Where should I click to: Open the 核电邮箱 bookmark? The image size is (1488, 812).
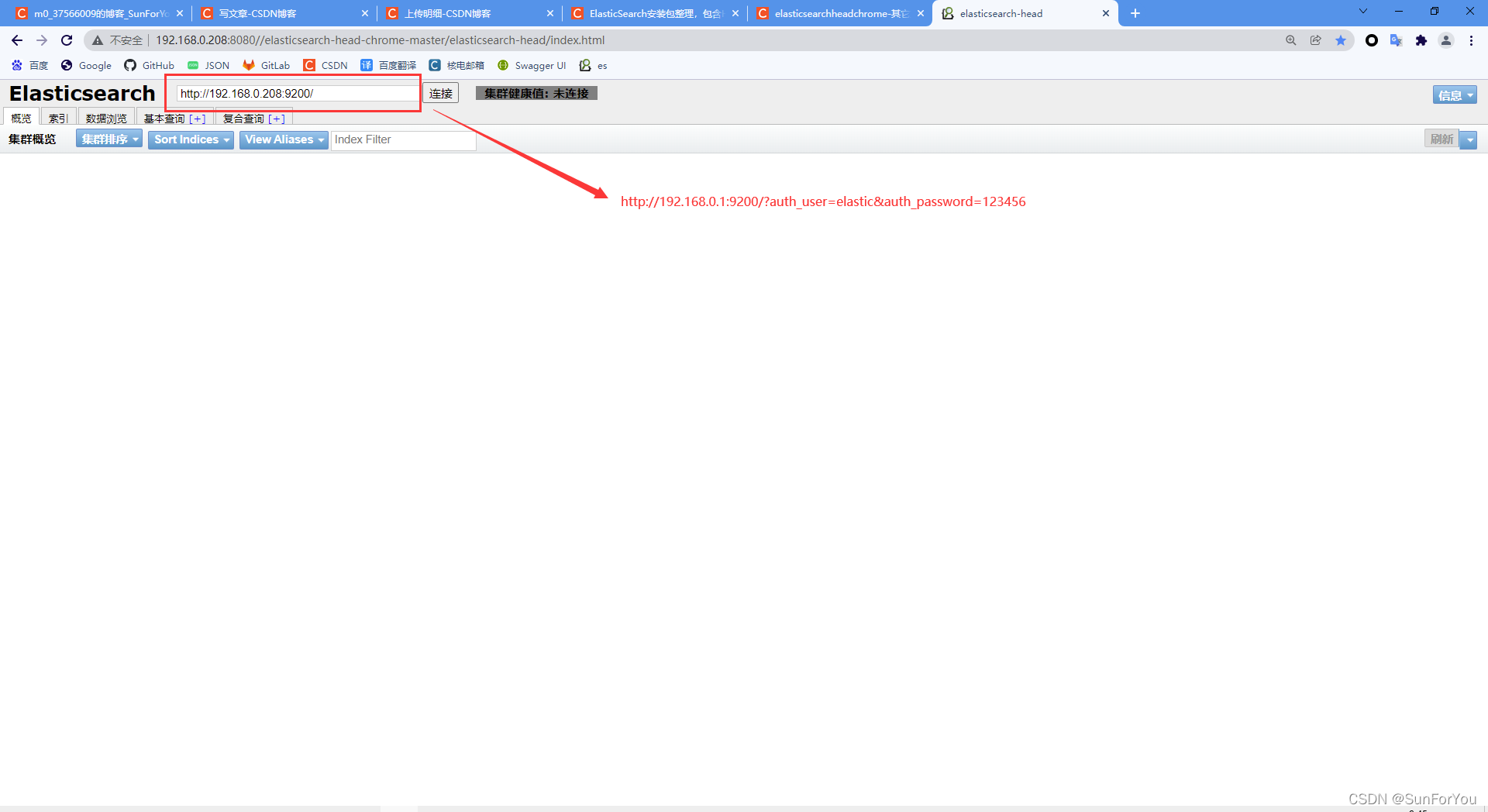click(x=456, y=65)
